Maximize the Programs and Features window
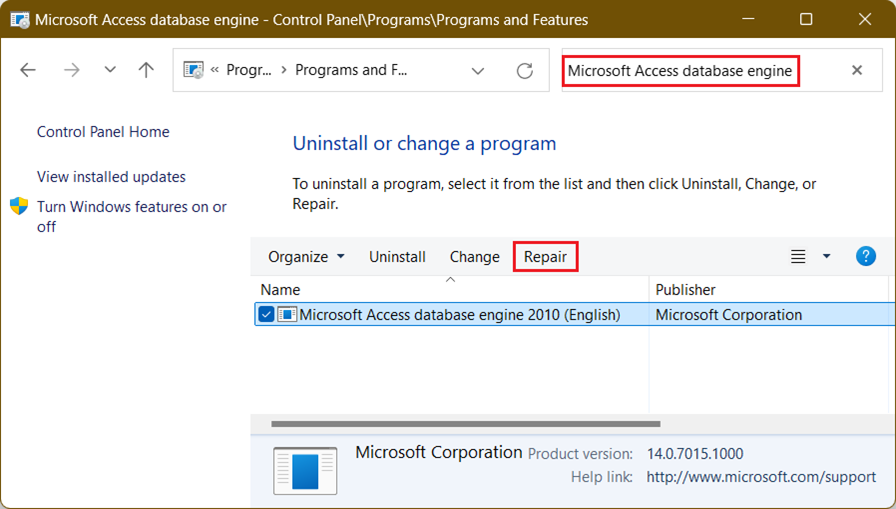 point(806,19)
